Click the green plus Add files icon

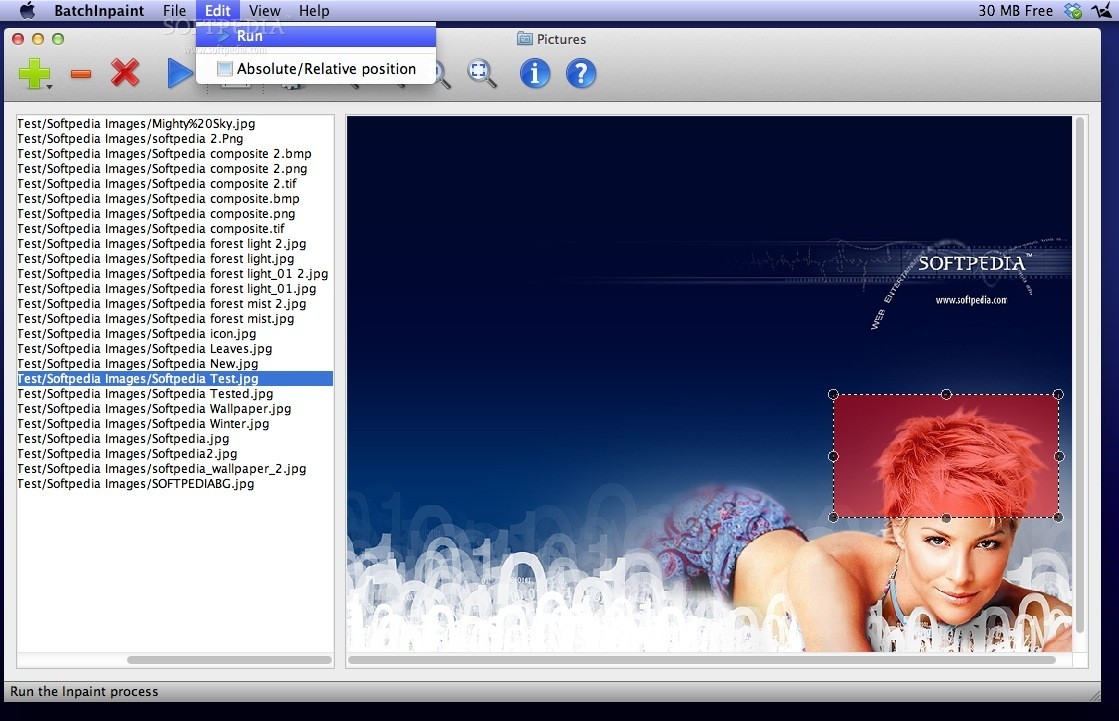pyautogui.click(x=34, y=74)
